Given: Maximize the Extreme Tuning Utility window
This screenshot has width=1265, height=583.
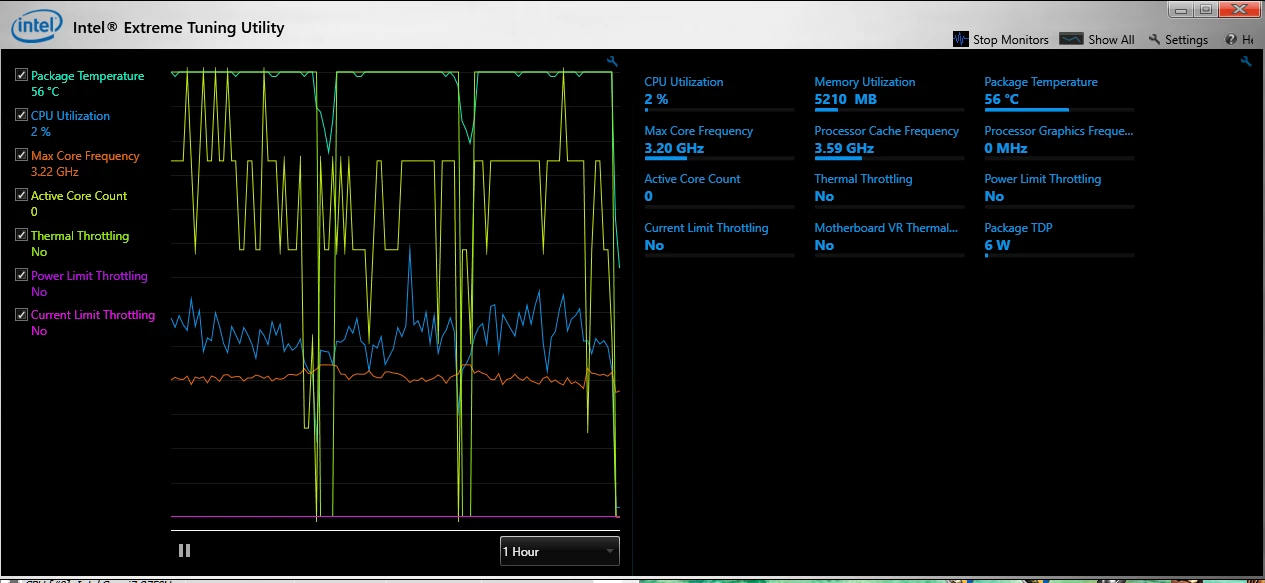Looking at the screenshot, I should (1207, 10).
